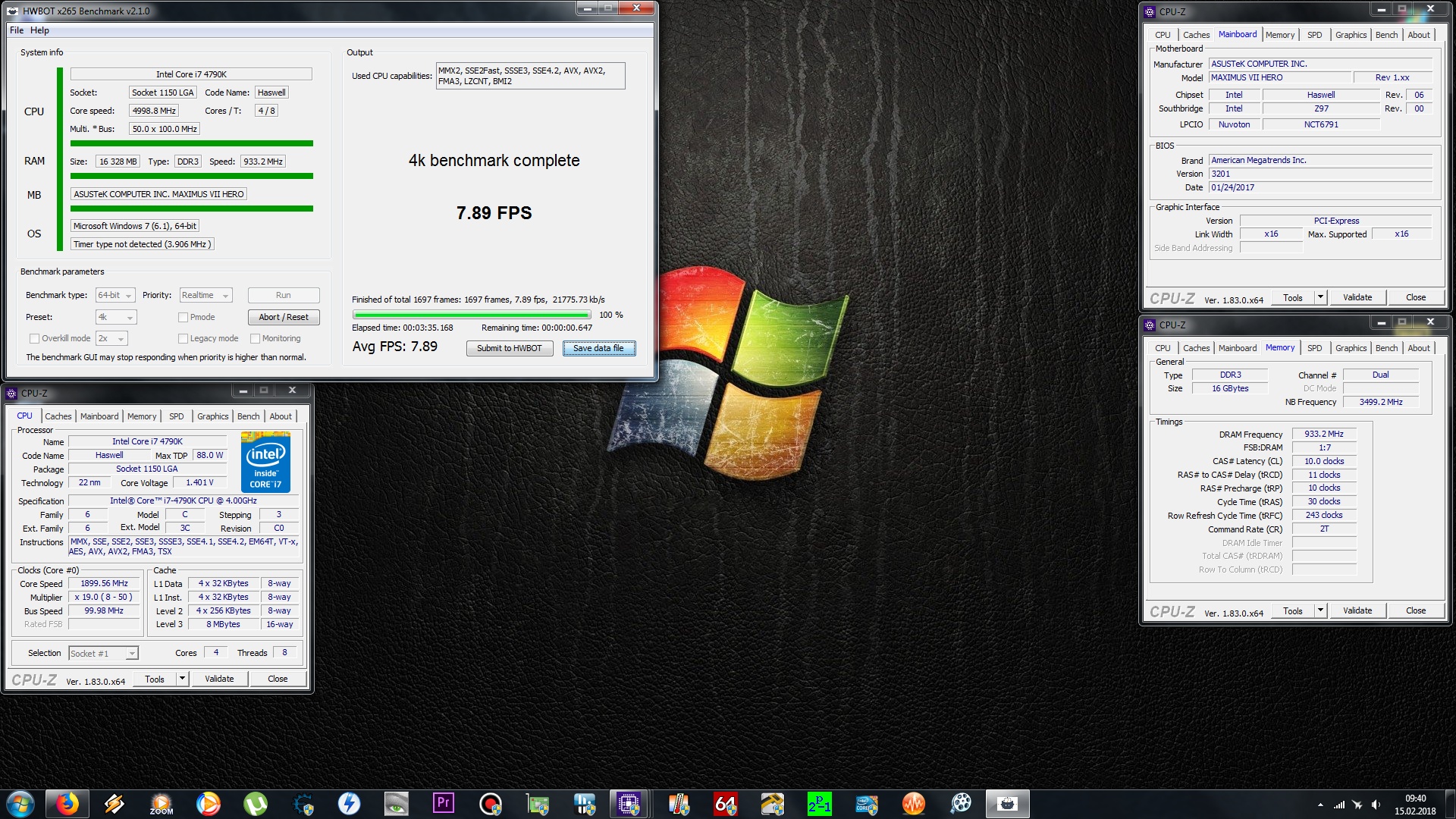Image resolution: width=1456 pixels, height=819 pixels.
Task: Open Graphics tab in the Memory CPU-Z window
Action: [1351, 348]
